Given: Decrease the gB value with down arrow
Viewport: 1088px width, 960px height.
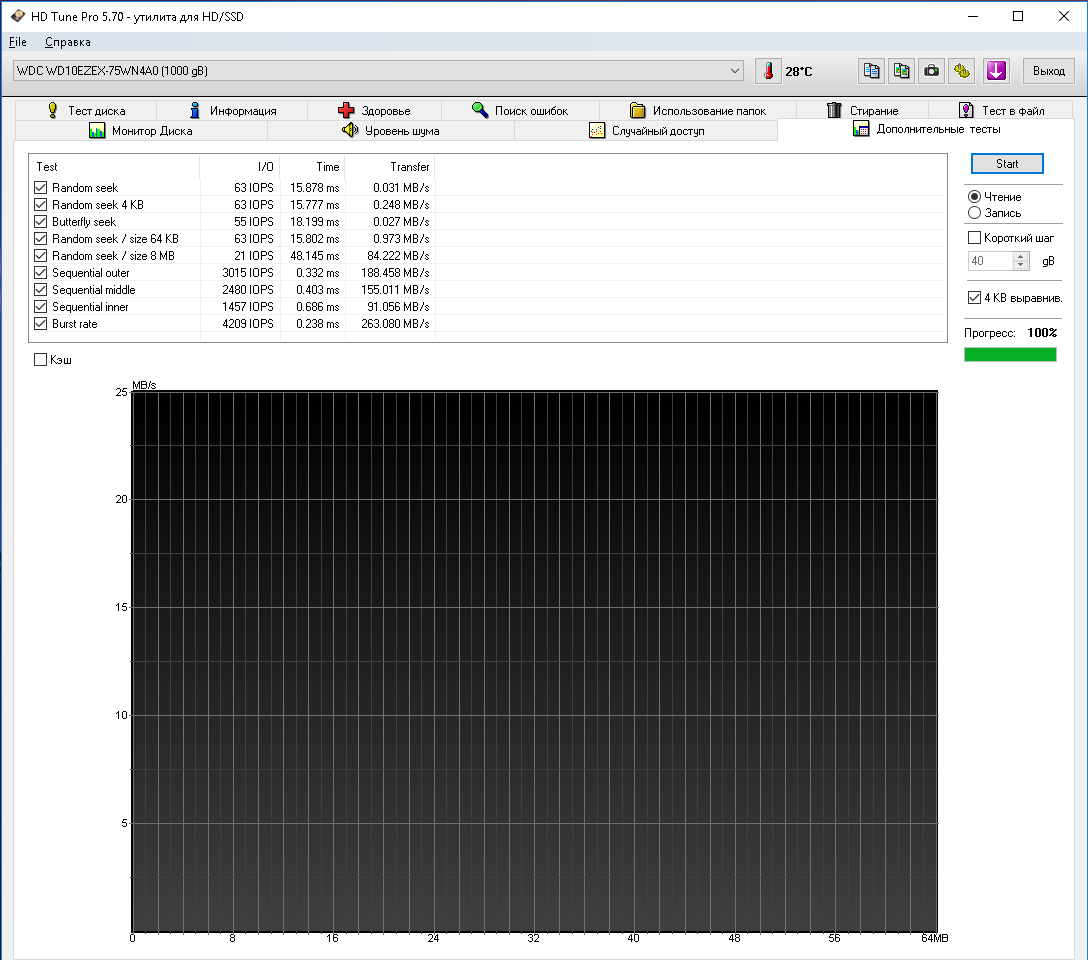Looking at the screenshot, I should point(1020,266).
